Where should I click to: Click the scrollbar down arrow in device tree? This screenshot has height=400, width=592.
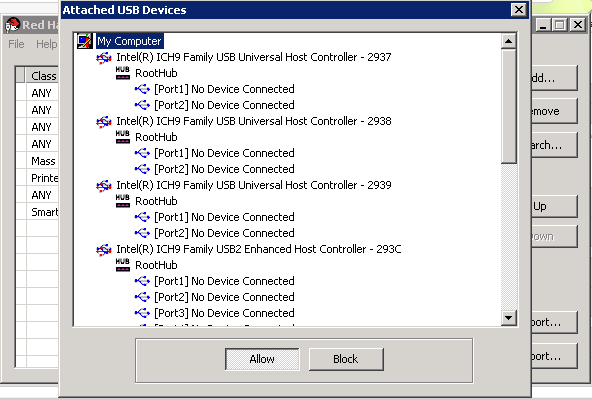[x=509, y=318]
